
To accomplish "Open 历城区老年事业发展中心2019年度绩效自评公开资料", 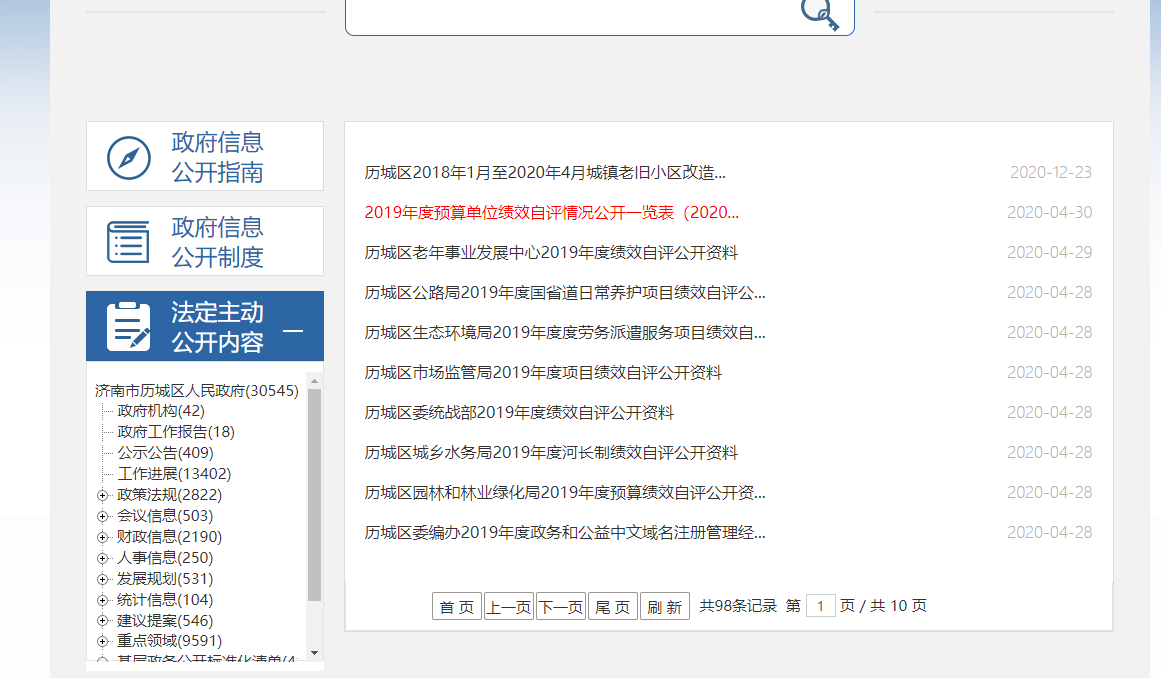I will (551, 252).
